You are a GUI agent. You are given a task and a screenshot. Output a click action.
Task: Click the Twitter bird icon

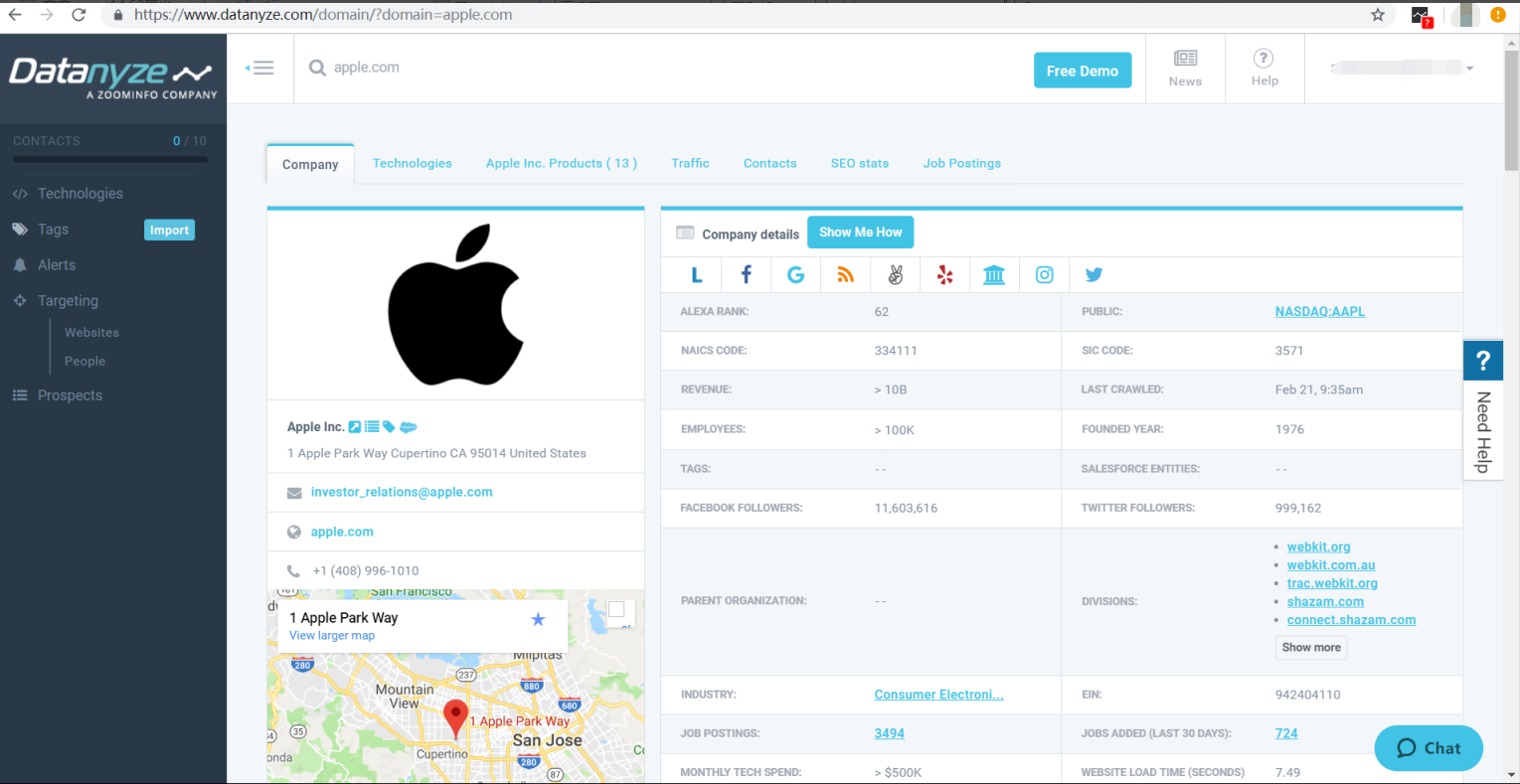click(x=1094, y=275)
